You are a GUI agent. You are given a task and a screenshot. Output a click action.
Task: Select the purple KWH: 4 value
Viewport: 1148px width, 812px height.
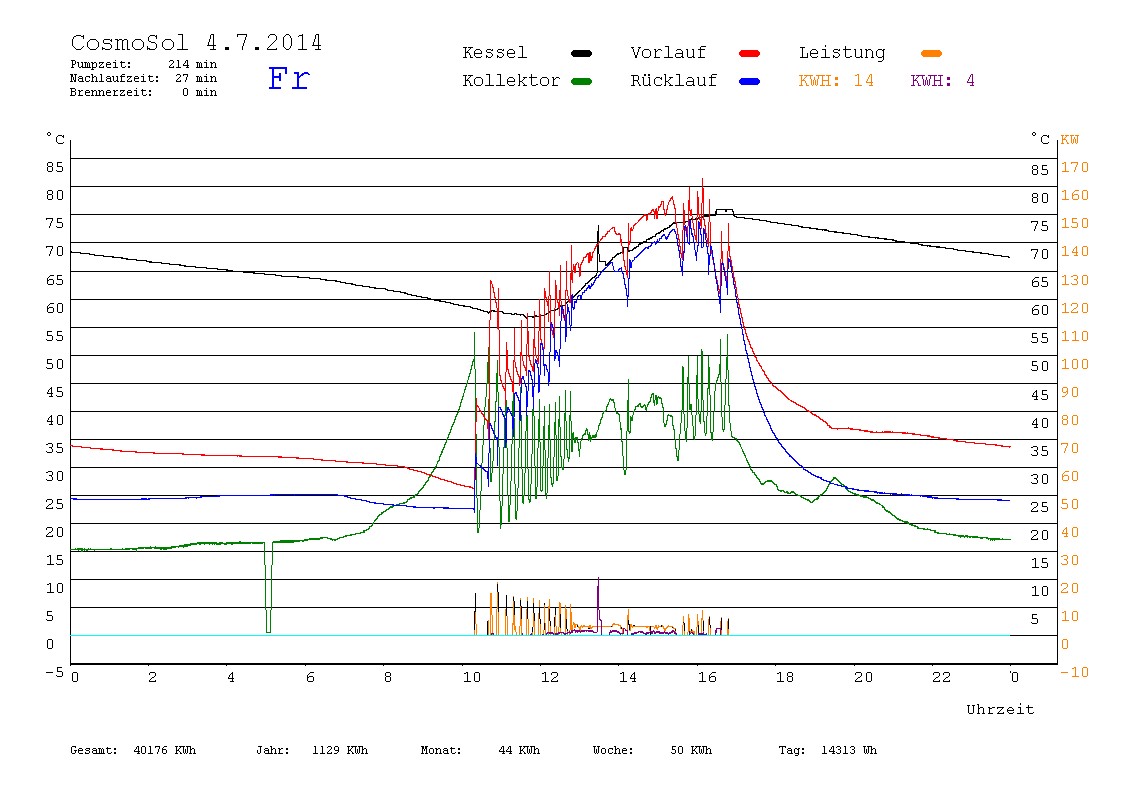click(x=942, y=81)
